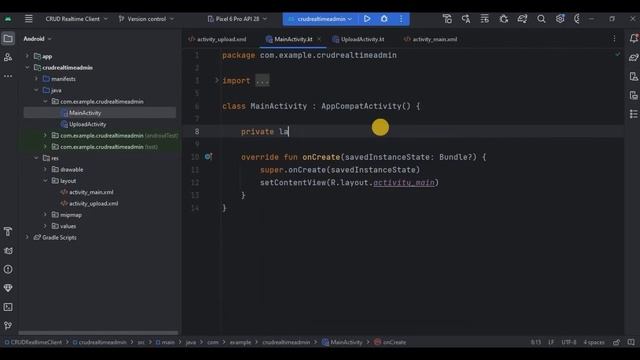This screenshot has width=640, height=360.
Task: Expand the mipmap folder
Action: (x=45, y=215)
